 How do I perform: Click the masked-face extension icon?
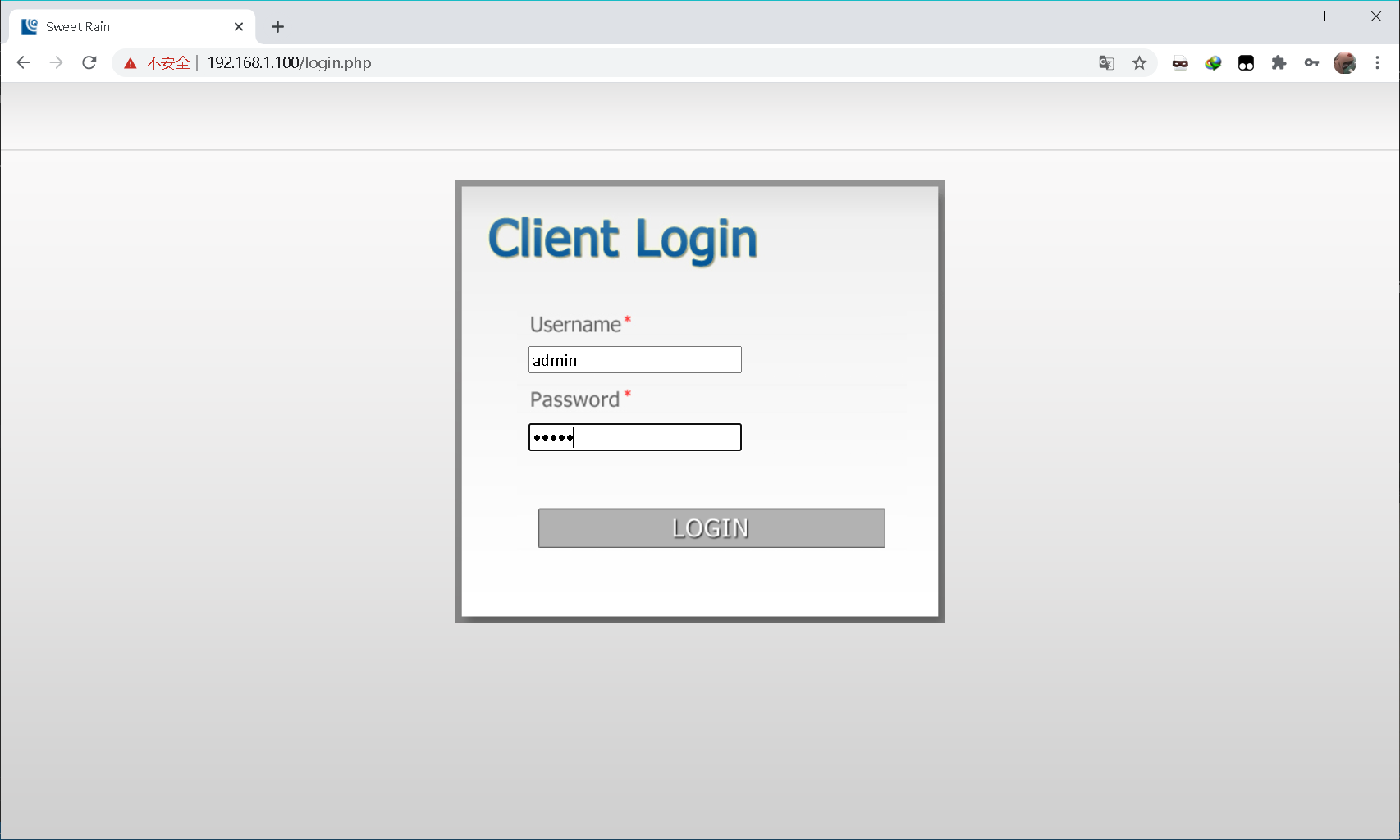point(1180,63)
